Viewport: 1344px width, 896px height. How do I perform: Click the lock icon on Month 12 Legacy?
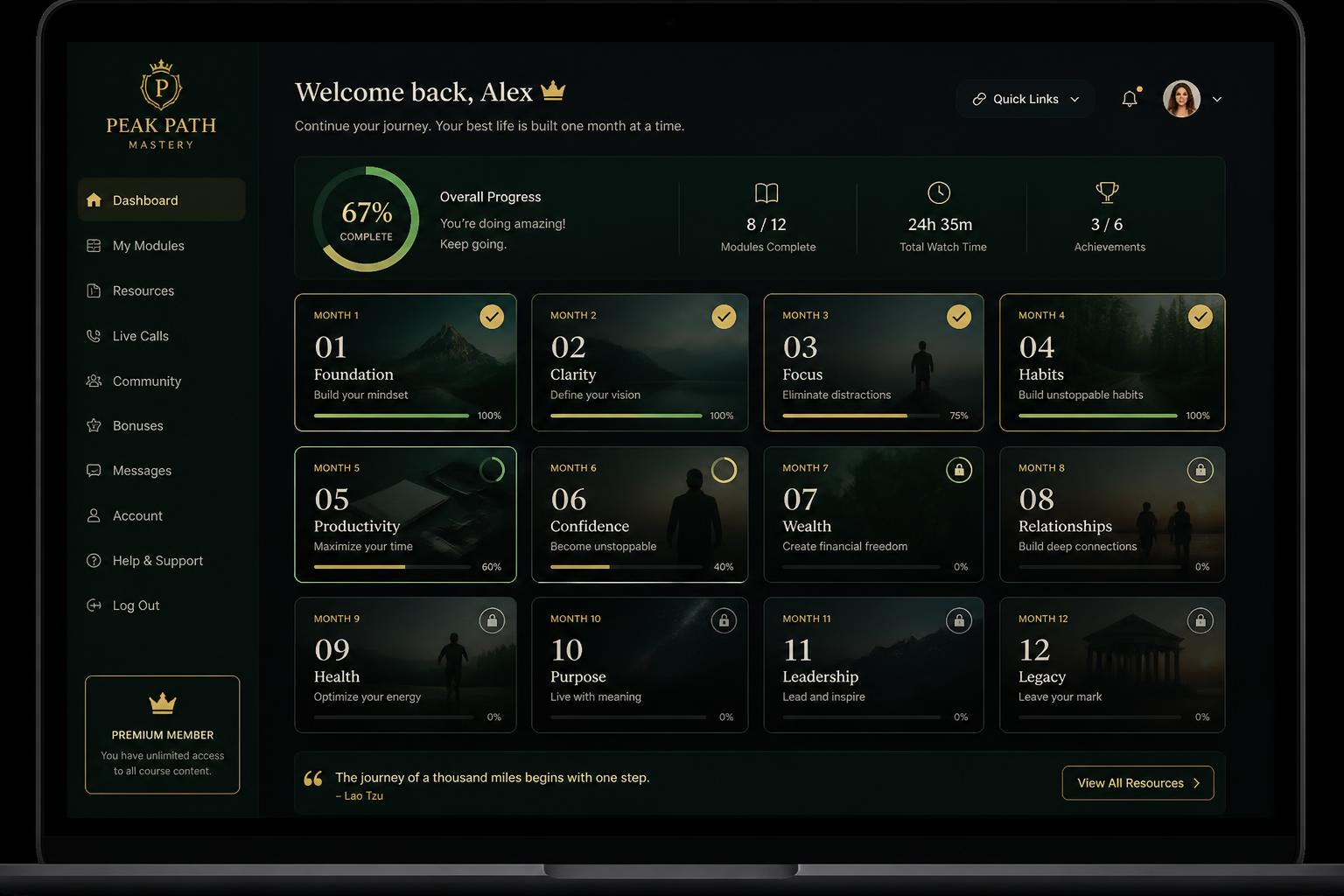[1200, 620]
